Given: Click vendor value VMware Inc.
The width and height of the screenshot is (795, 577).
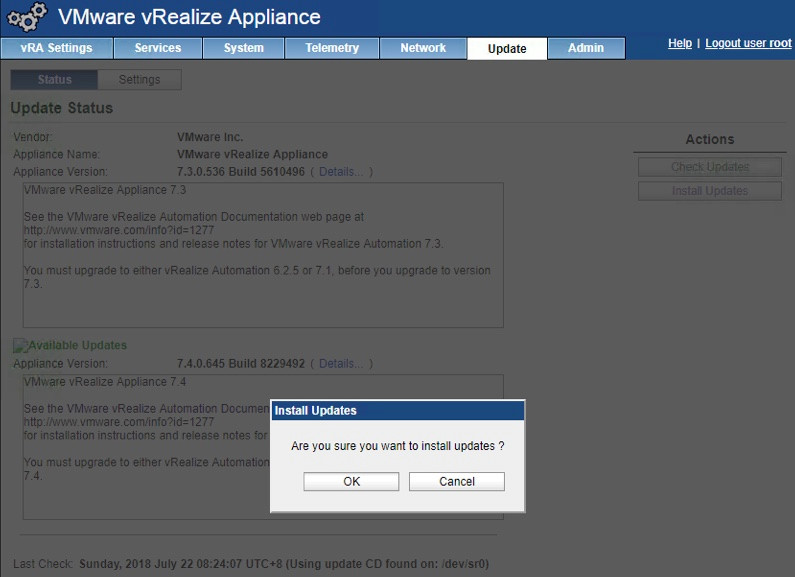Looking at the screenshot, I should (210, 137).
